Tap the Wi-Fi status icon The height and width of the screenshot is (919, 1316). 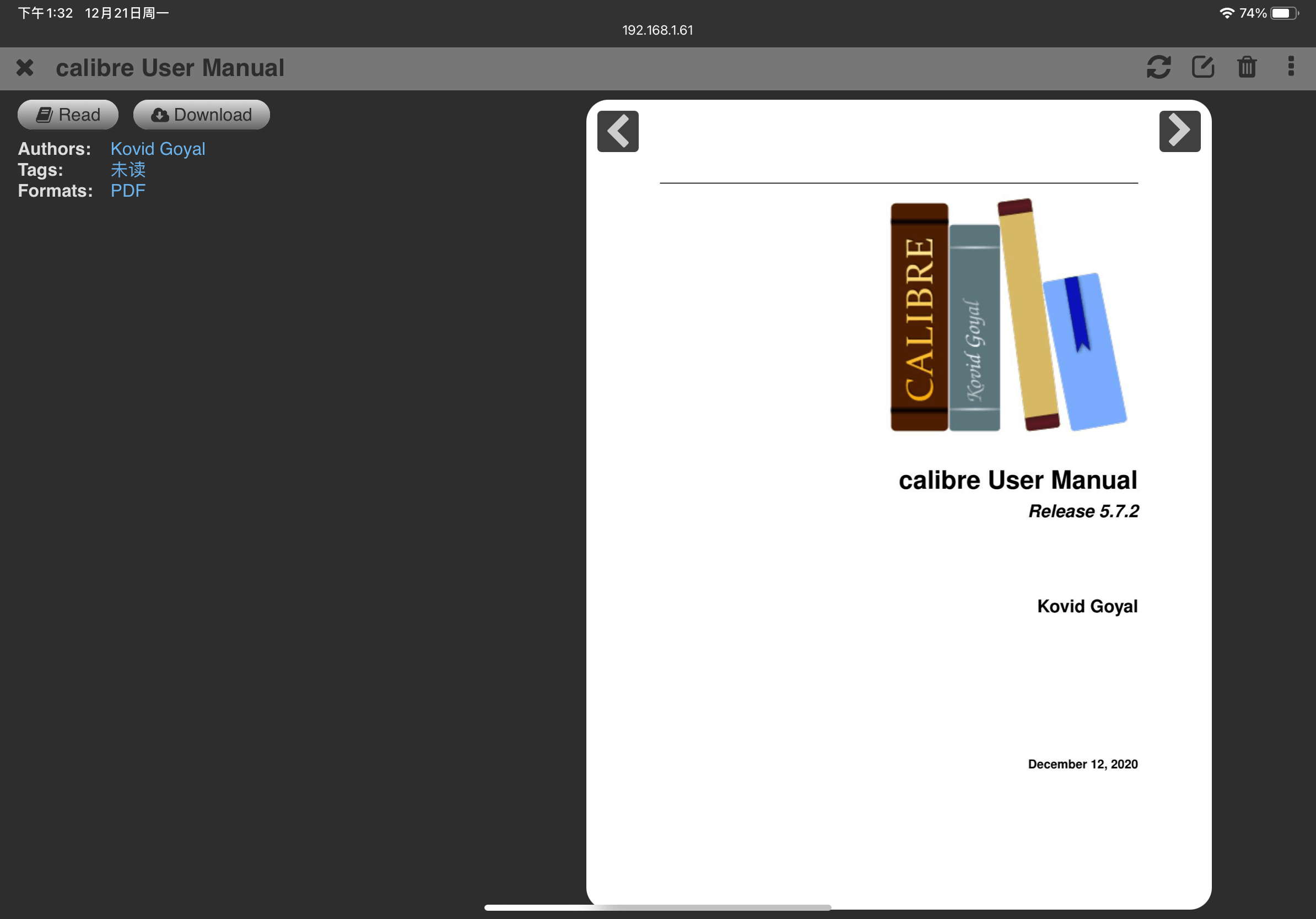point(1226,13)
